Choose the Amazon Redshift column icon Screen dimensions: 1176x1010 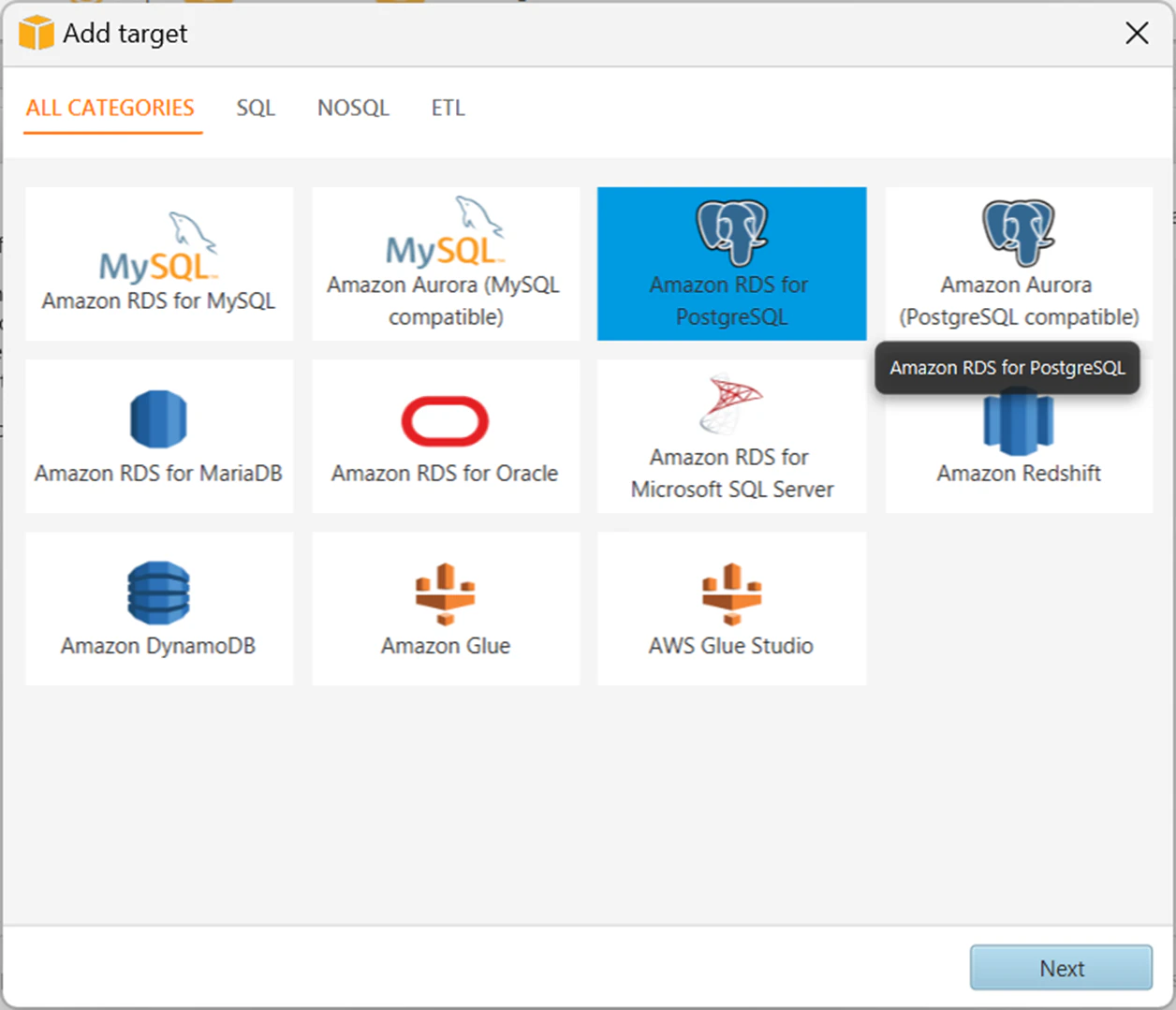[x=1019, y=423]
